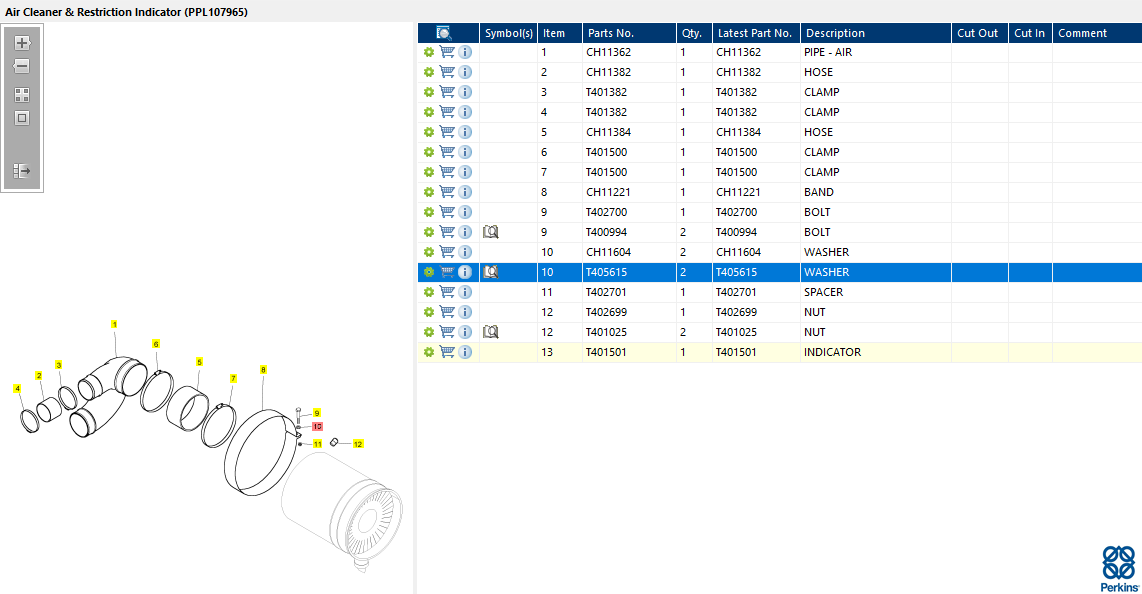The image size is (1142, 594).
Task: Click latest part number T405615
Action: 736,272
